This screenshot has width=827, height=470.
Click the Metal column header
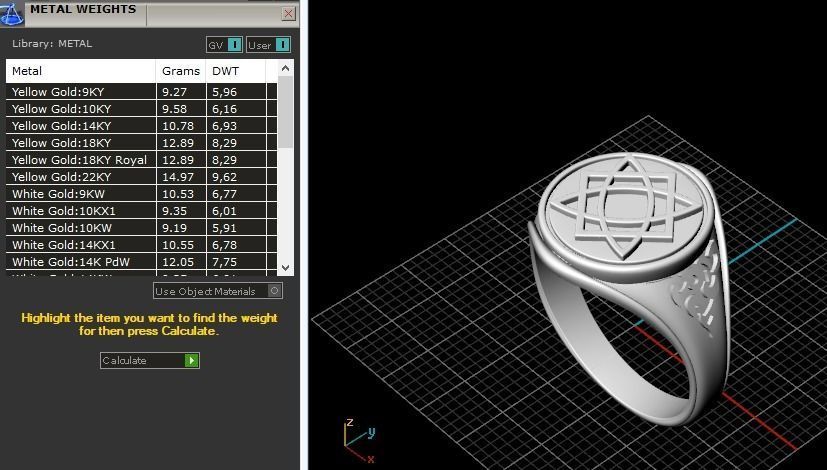81,71
